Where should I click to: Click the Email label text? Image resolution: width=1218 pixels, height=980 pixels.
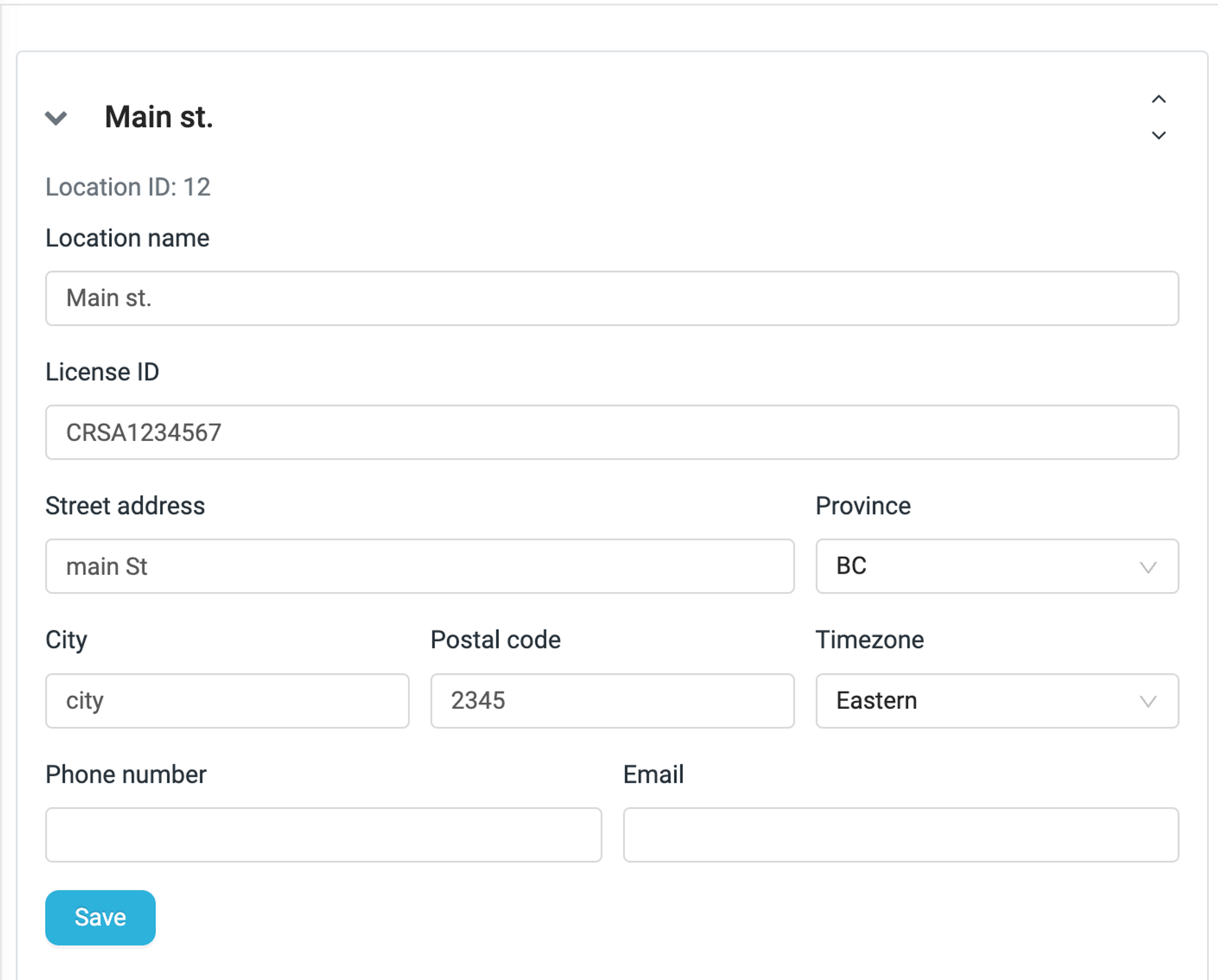coord(653,775)
